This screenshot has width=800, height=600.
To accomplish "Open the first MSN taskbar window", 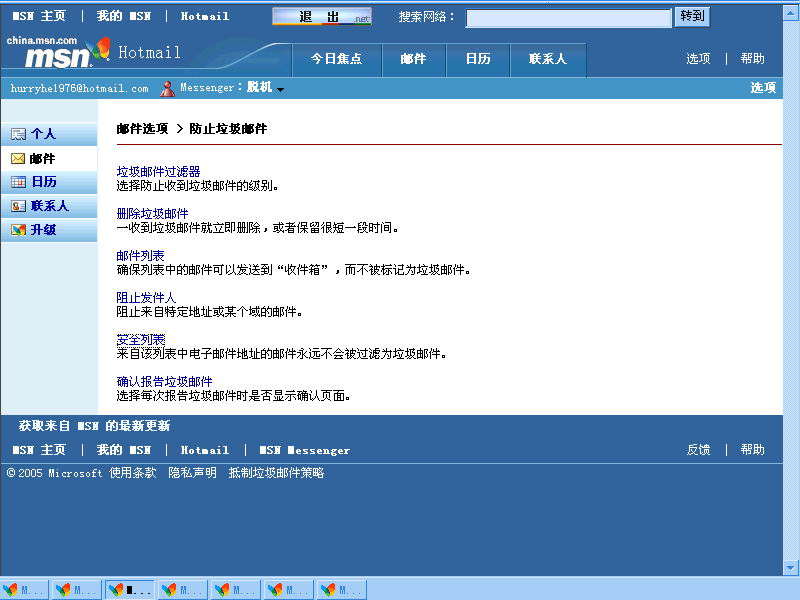I will click(x=24, y=590).
